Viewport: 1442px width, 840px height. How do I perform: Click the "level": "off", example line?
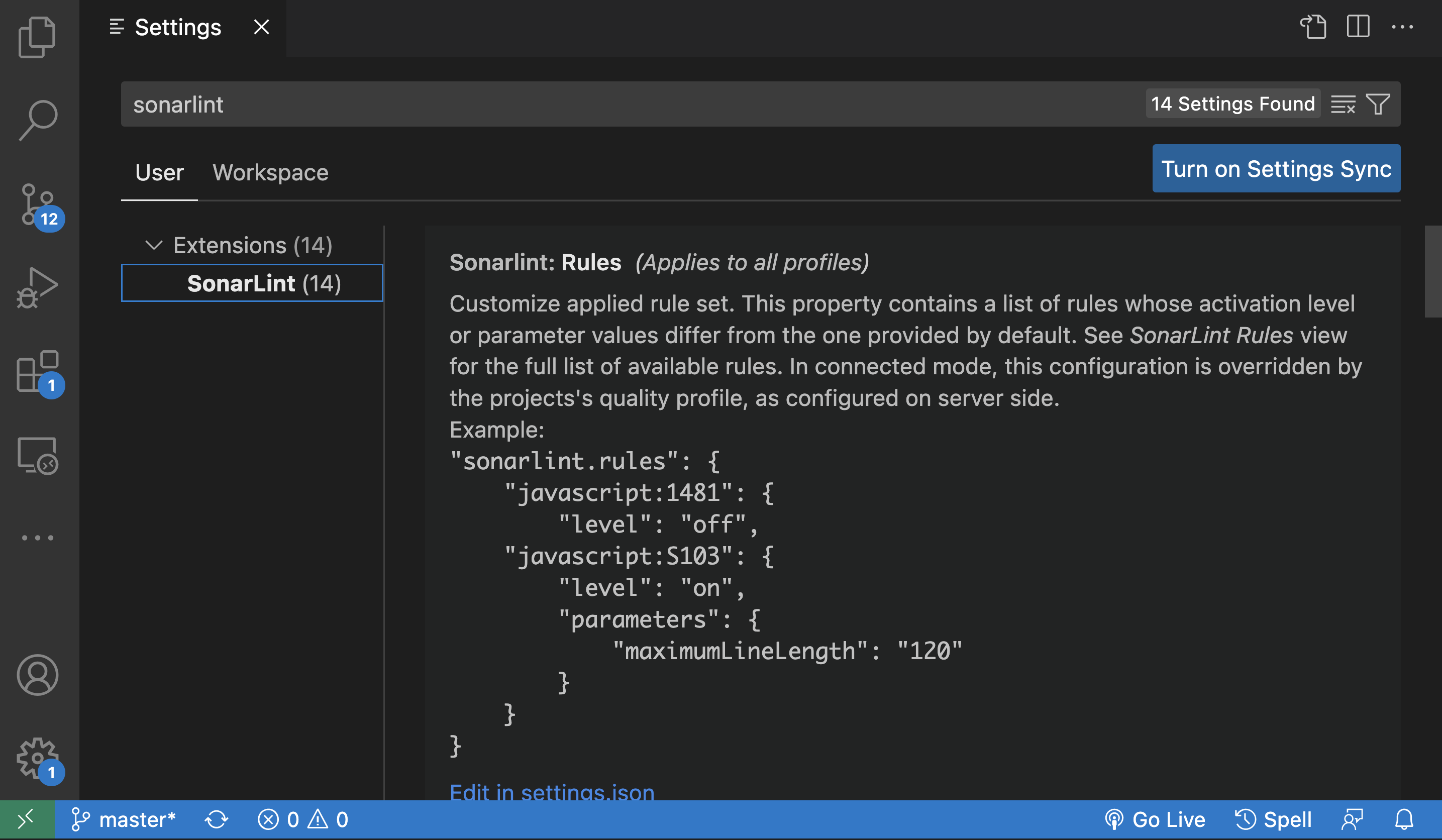[x=658, y=524]
